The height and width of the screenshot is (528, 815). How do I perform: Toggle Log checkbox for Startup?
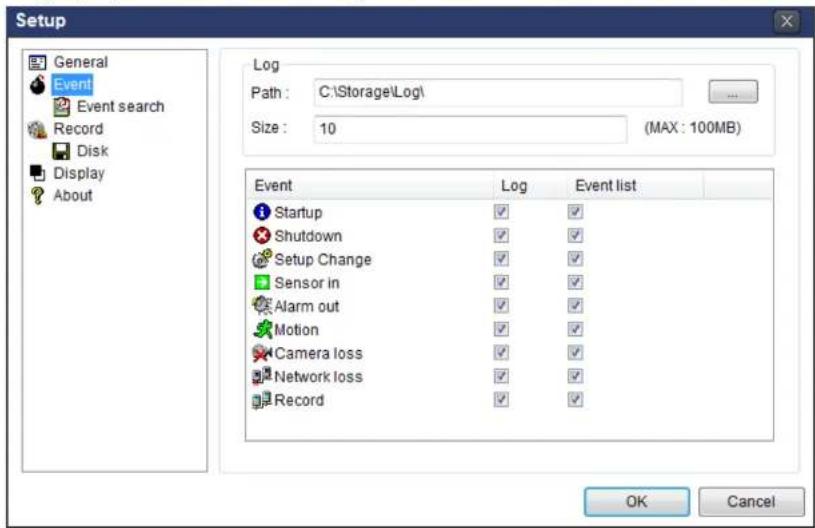[501, 212]
